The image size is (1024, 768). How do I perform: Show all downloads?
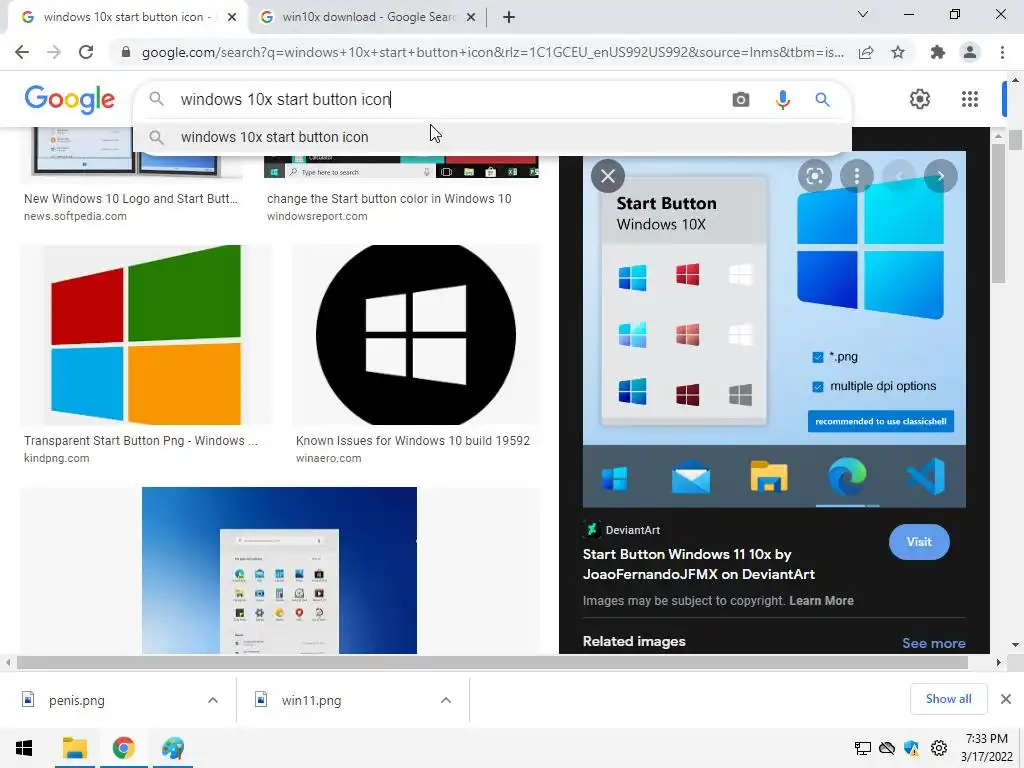[x=948, y=699]
